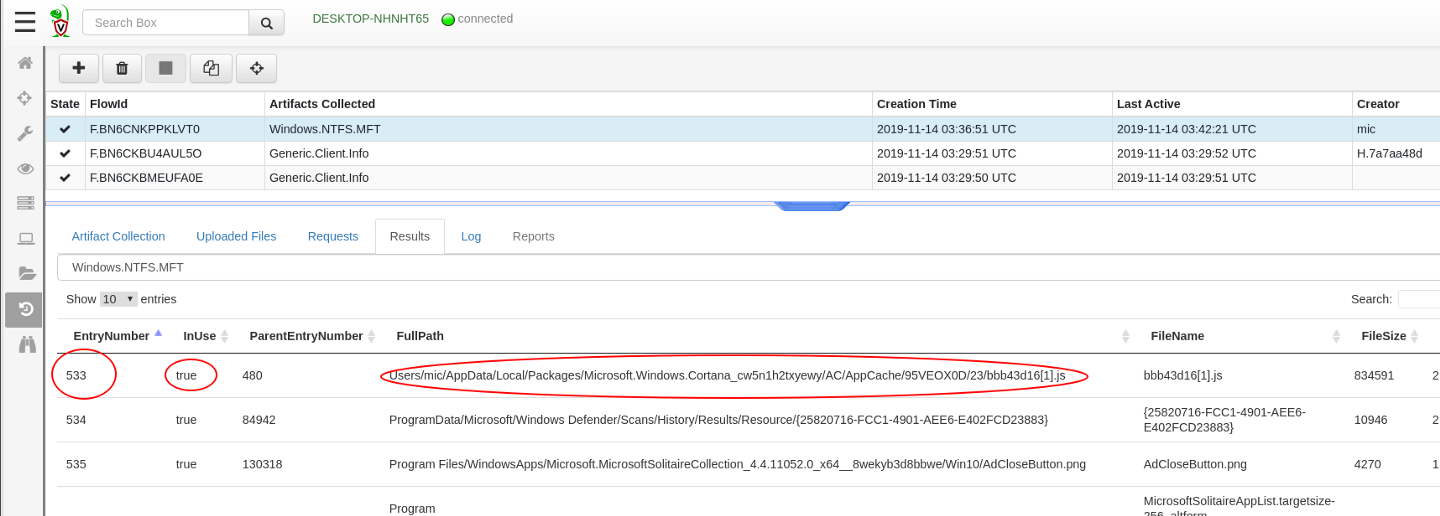Select flow row F.BN6CKBU4AUL5O

[146, 154]
